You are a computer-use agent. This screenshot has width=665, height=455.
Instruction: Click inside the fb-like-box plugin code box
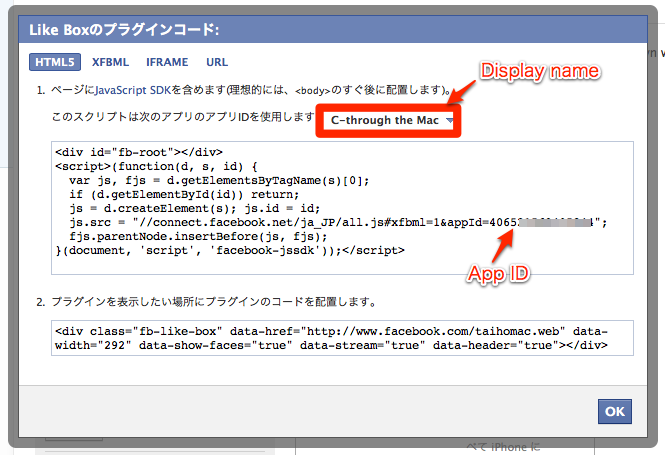pyautogui.click(x=342, y=338)
